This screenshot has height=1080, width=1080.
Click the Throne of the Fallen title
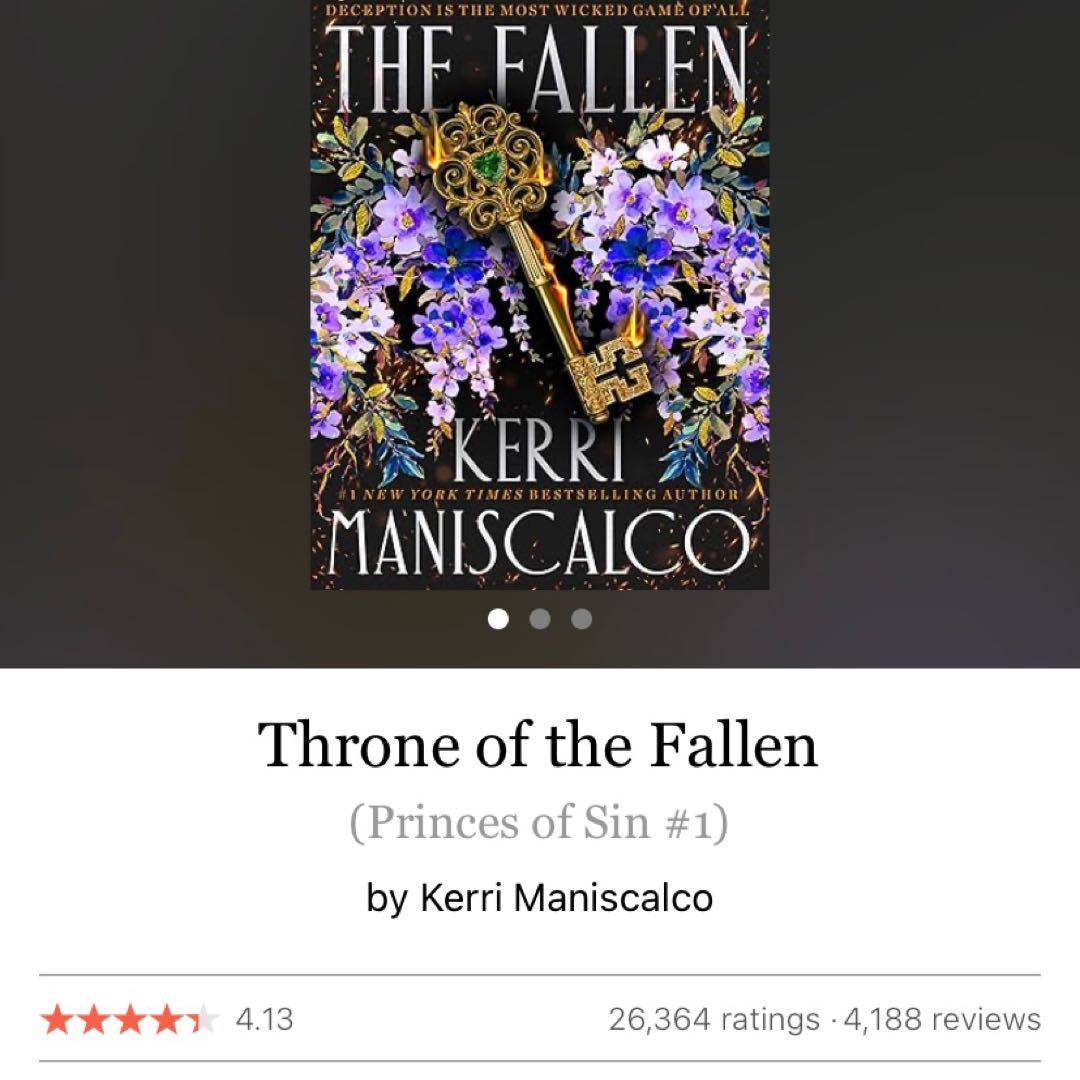click(538, 744)
